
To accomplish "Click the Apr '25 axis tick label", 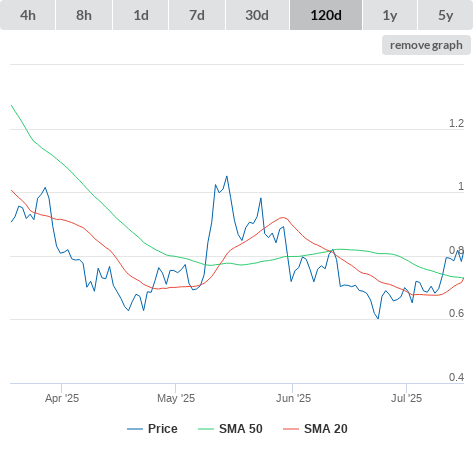I will (62, 398).
